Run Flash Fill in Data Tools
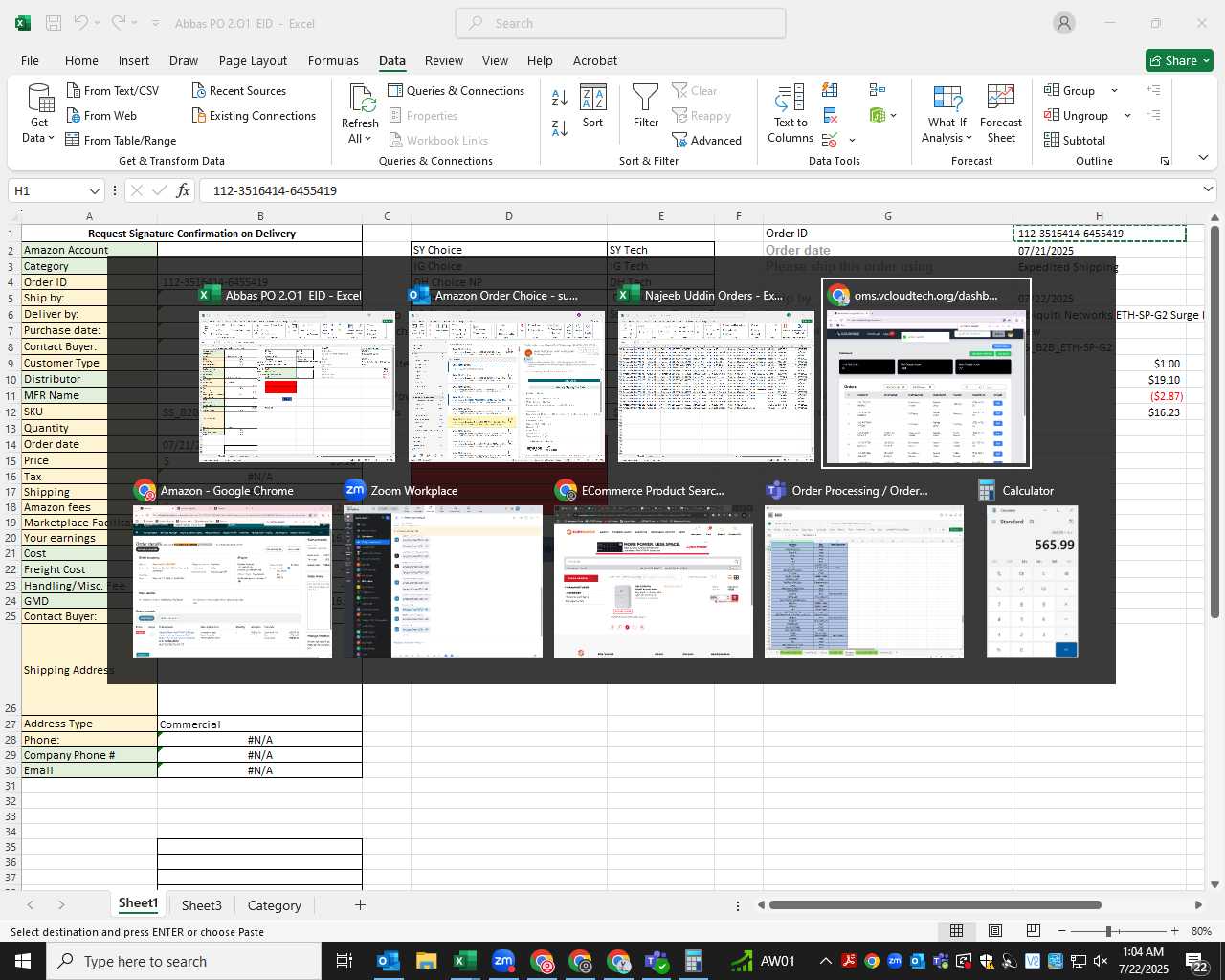 pos(830,90)
